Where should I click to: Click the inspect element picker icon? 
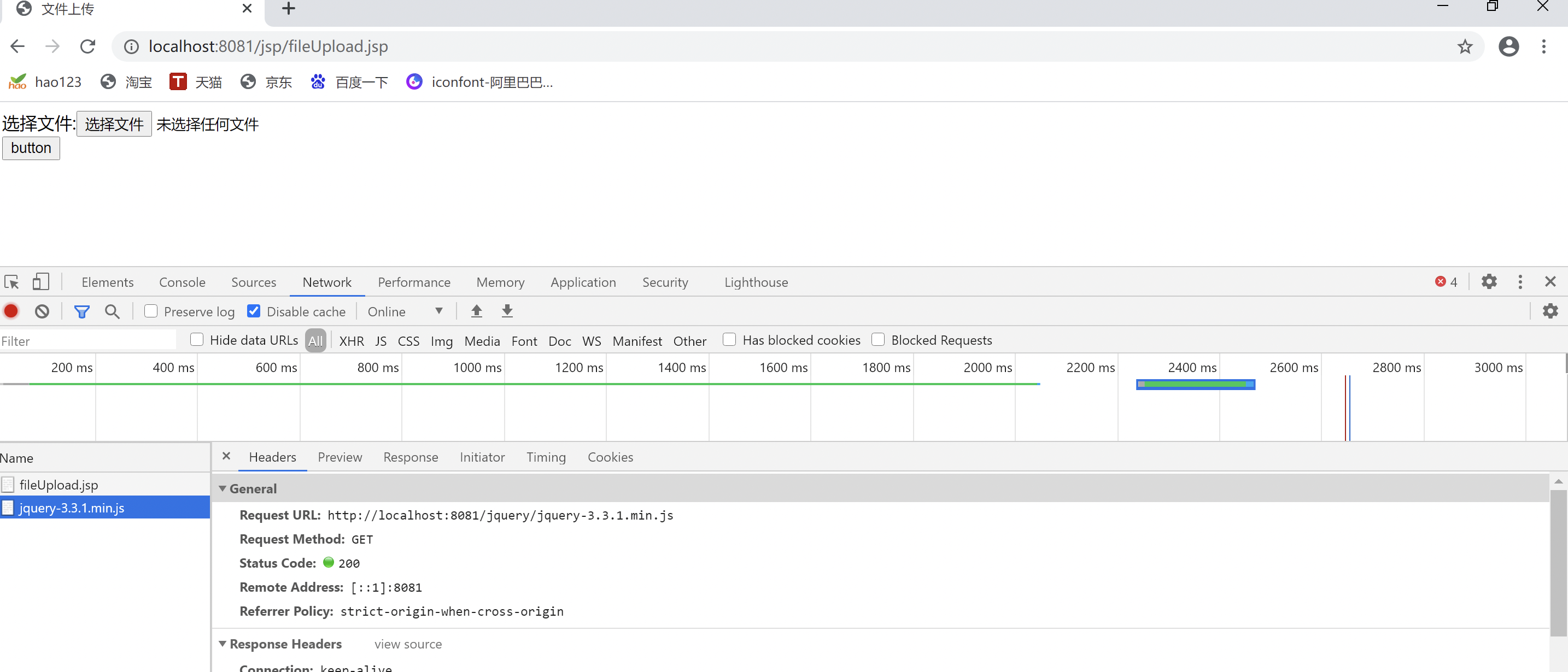[x=11, y=282]
